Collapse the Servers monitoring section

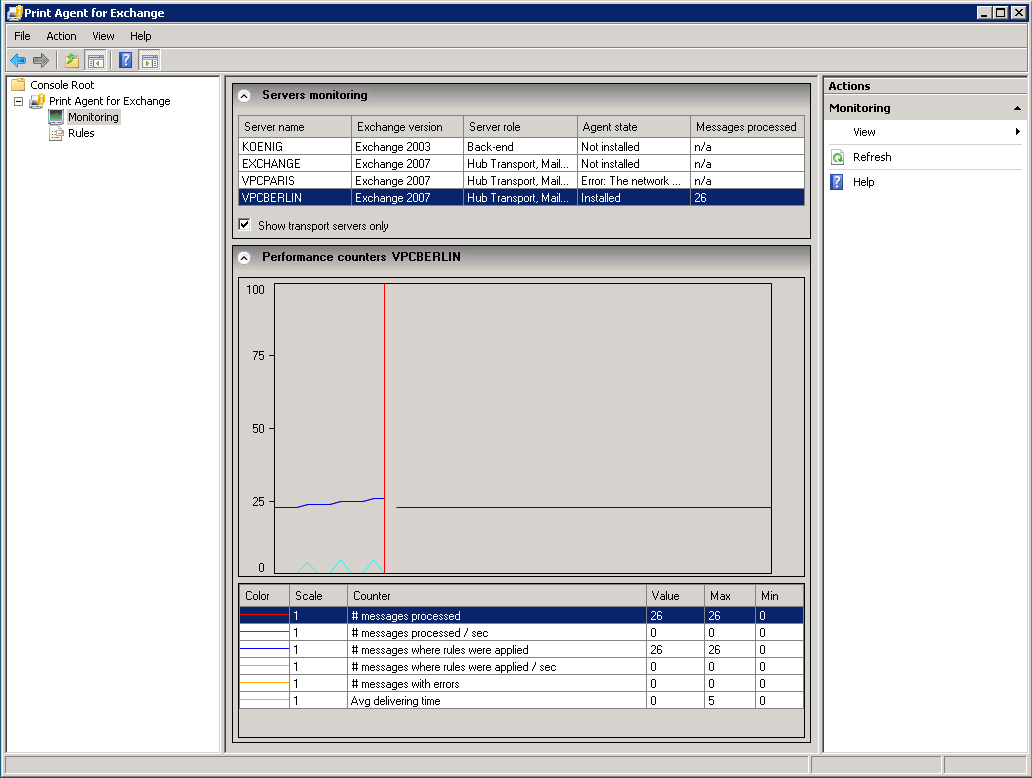244,95
